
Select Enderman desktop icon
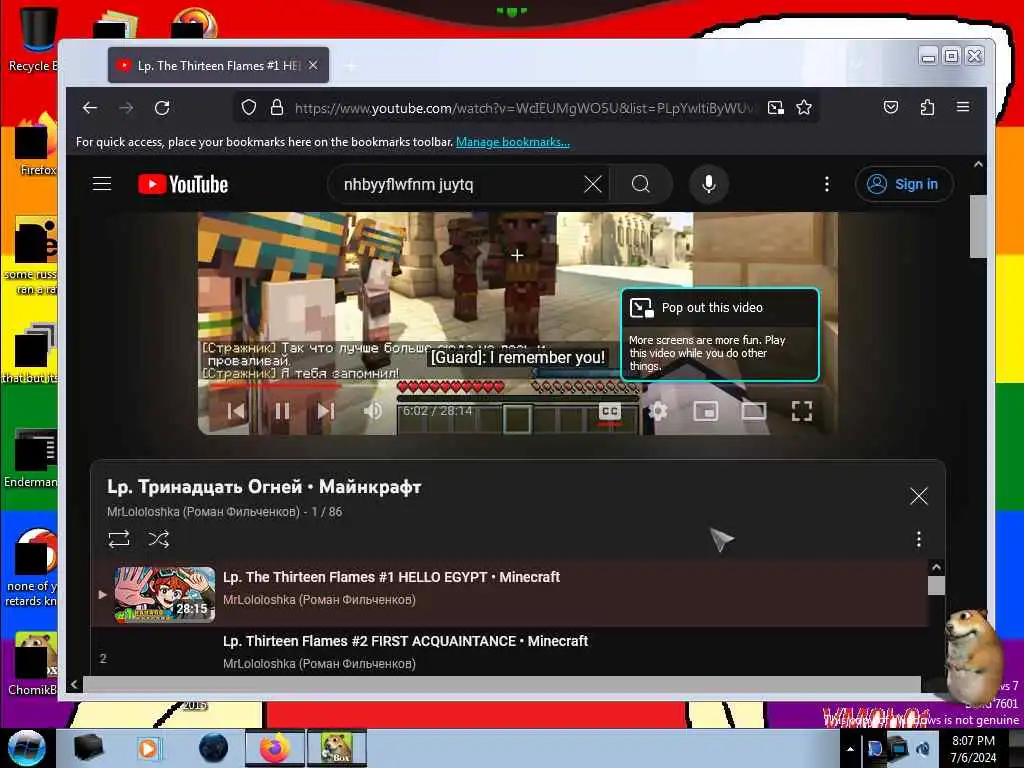pos(31,458)
